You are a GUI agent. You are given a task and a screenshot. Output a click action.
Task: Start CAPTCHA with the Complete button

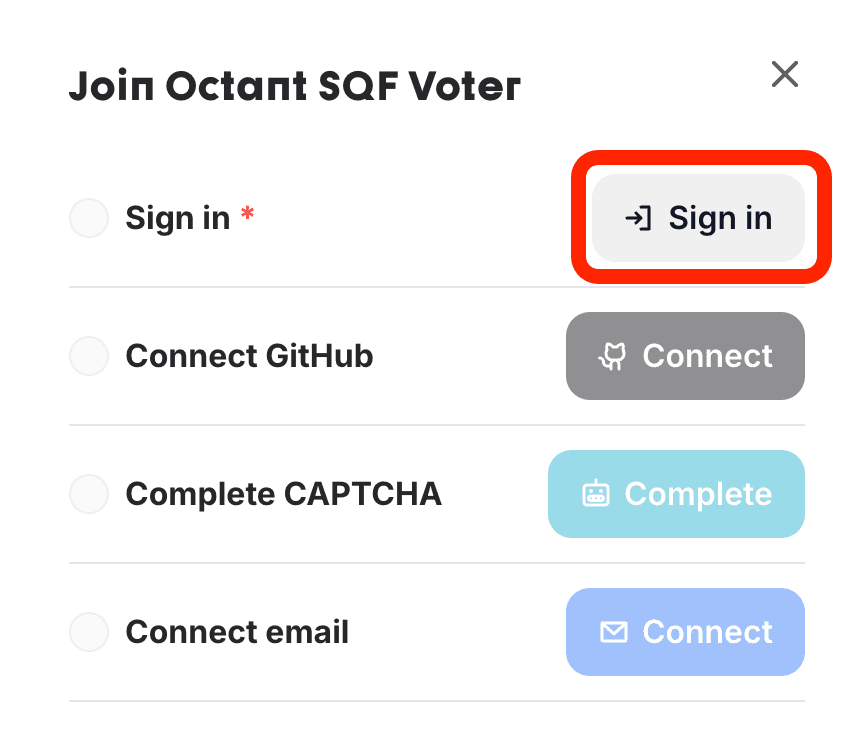[x=676, y=494]
